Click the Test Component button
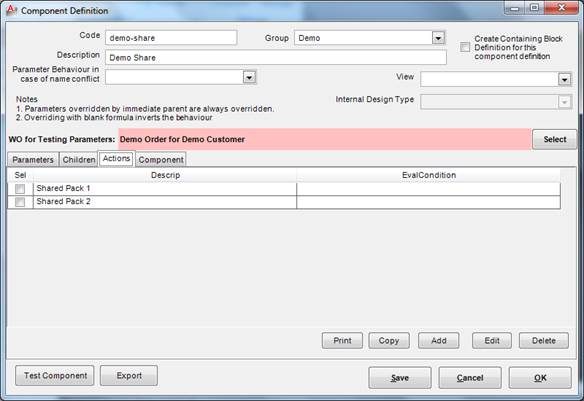The width and height of the screenshot is (584, 401). [55, 375]
